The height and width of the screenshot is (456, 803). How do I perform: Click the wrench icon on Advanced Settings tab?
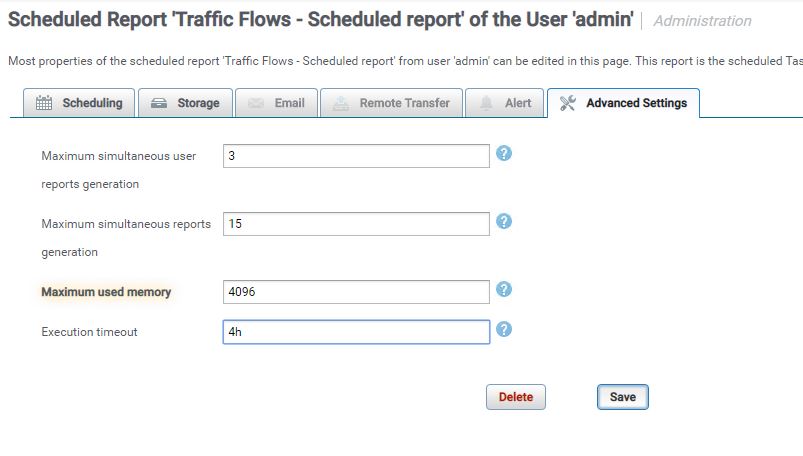point(568,103)
